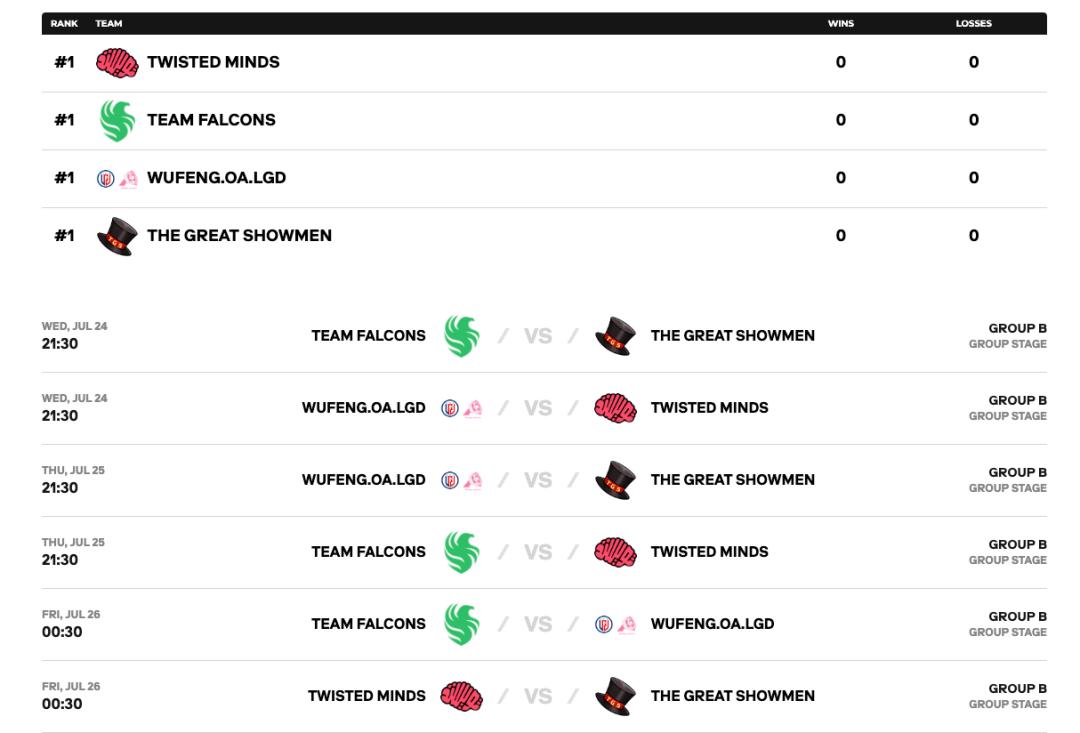Screen dimensions: 1080x733
Task: Click Wufeng.OA.LGD logo in the Fri Jul 26 Falcons match
Action: click(x=615, y=625)
